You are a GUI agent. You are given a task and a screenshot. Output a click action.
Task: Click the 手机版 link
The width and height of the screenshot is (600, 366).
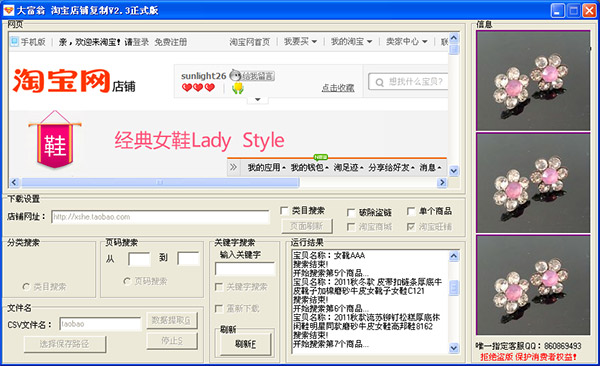pyautogui.click(x=33, y=42)
